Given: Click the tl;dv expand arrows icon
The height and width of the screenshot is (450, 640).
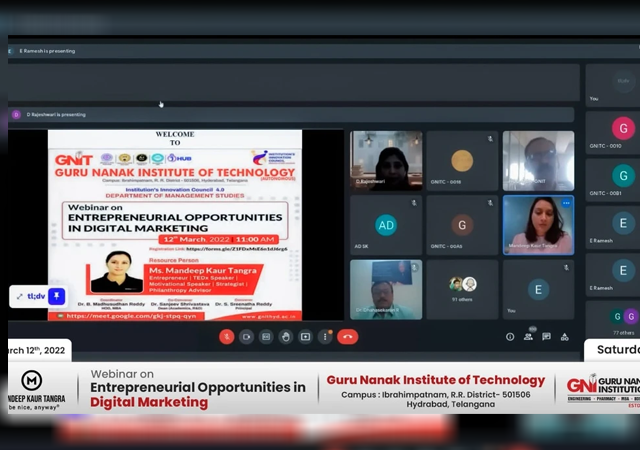Looking at the screenshot, I should 19,296.
